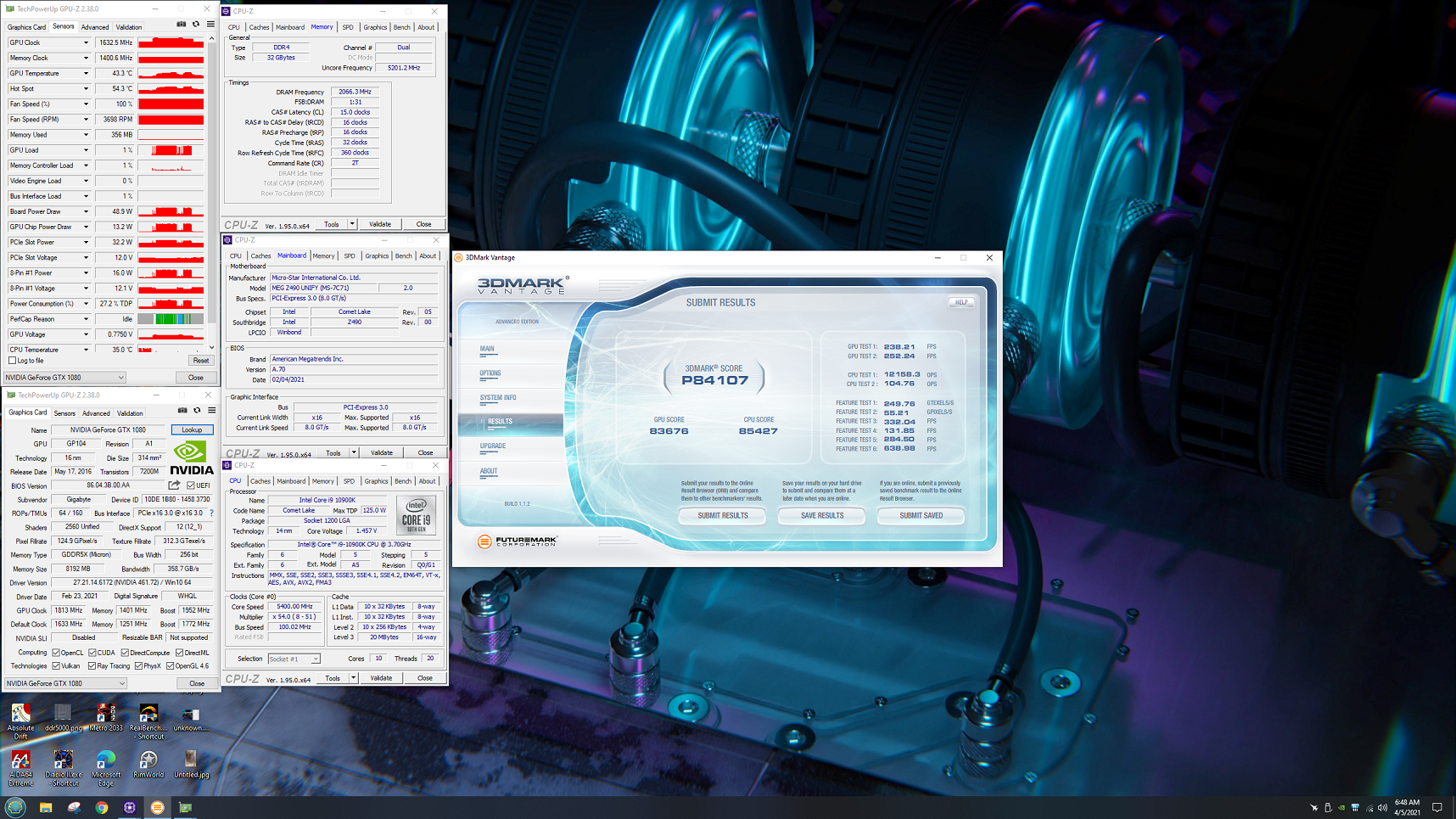The height and width of the screenshot is (819, 1456).
Task: Click the Bus Interface question mark icon
Action: [211, 513]
